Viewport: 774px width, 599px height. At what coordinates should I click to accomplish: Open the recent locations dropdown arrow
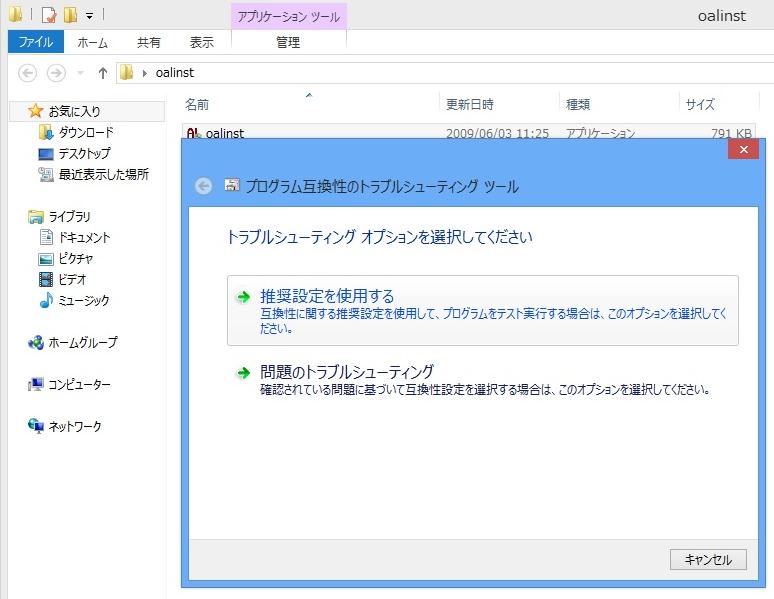80,73
